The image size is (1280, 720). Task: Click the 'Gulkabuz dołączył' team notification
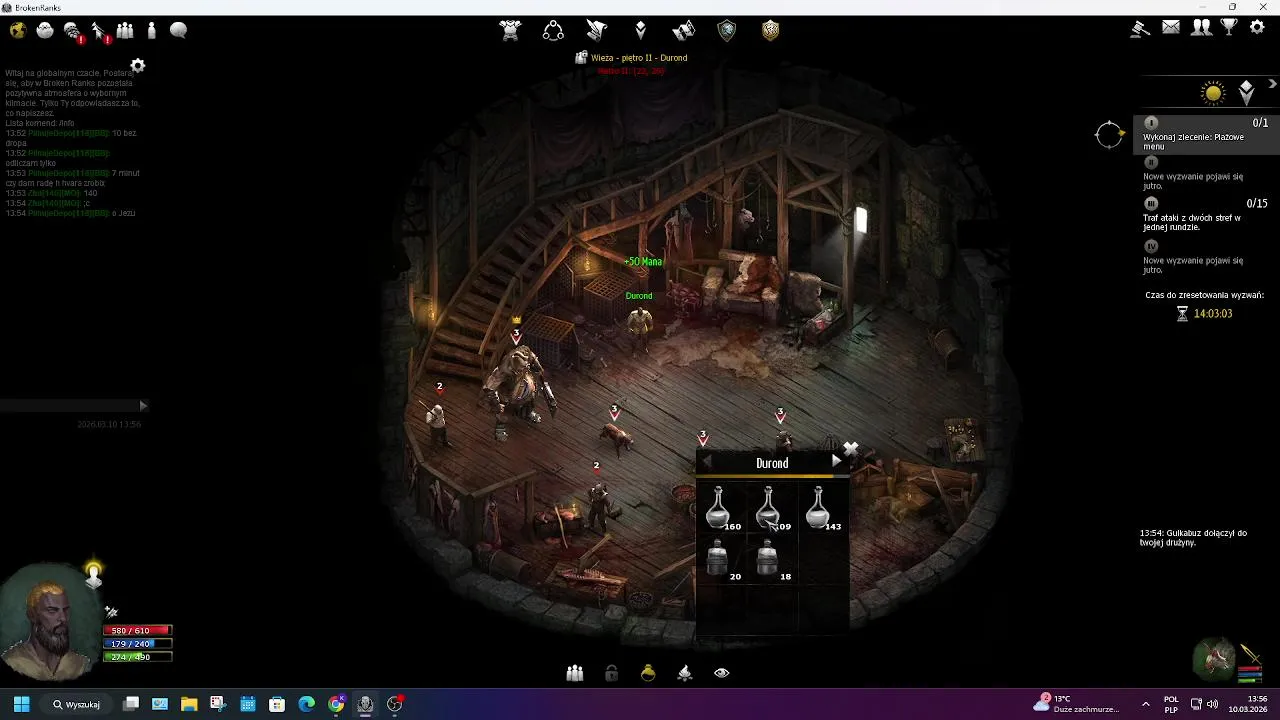pos(1193,538)
